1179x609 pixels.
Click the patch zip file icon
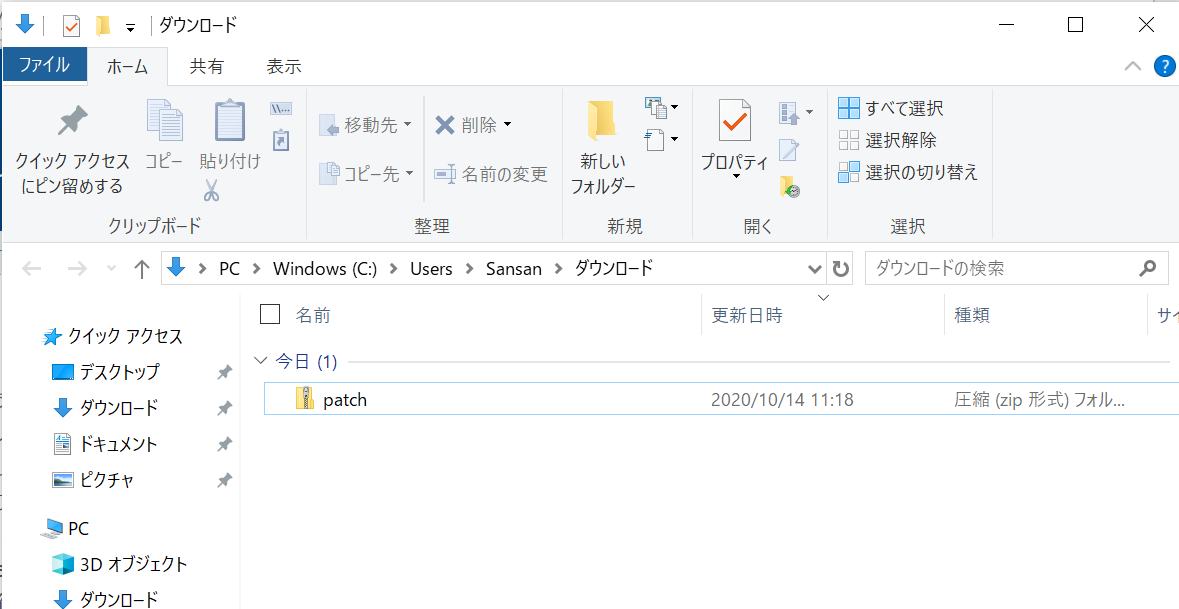(305, 398)
